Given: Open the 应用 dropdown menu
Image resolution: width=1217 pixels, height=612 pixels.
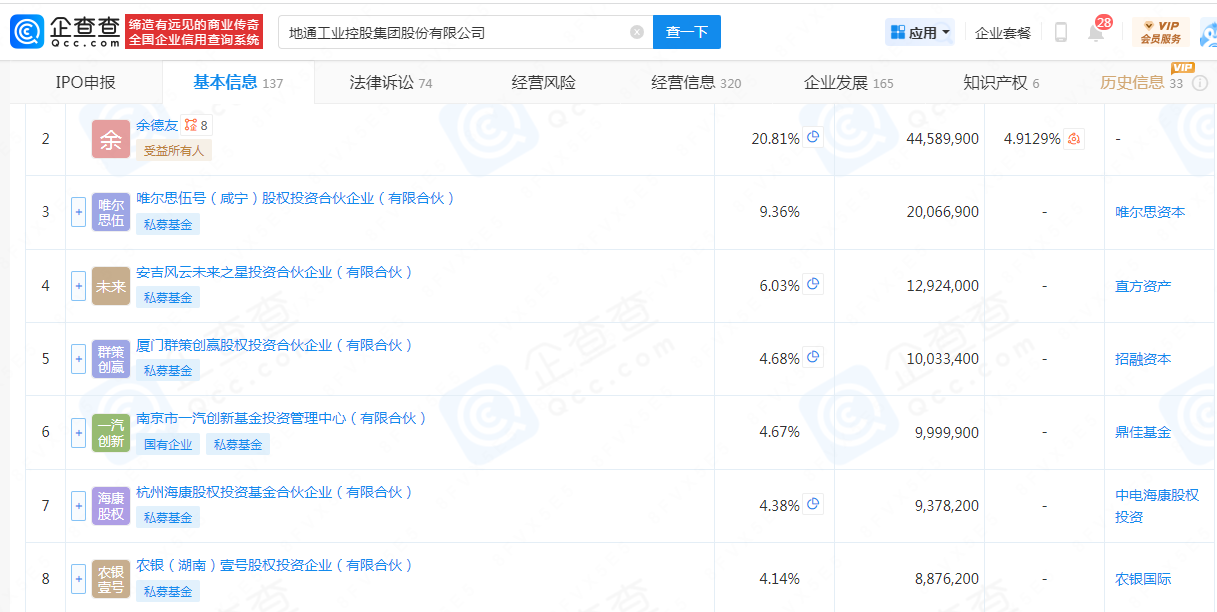Looking at the screenshot, I should click(x=920, y=32).
